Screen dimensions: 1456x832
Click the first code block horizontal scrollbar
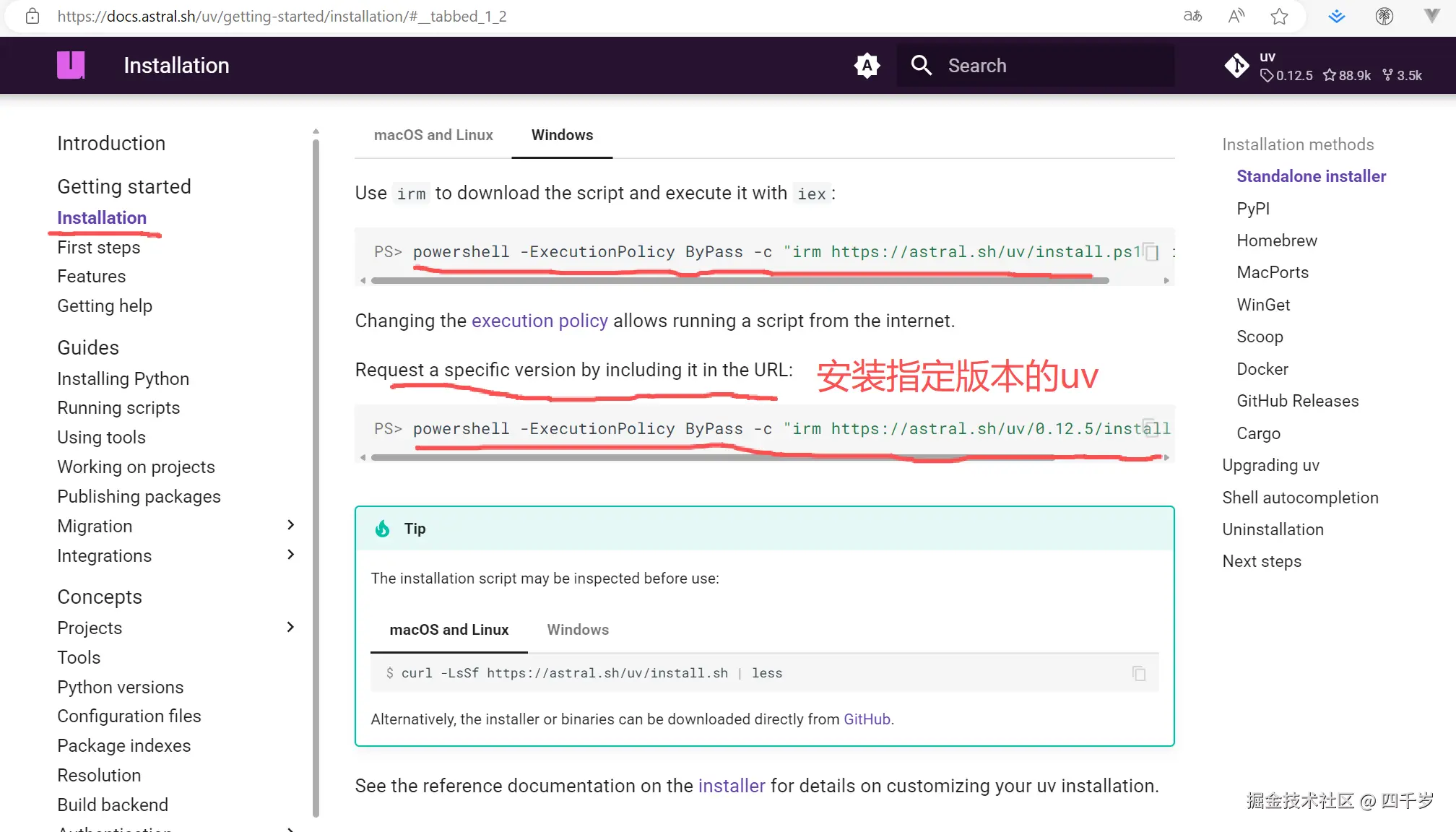coord(740,280)
